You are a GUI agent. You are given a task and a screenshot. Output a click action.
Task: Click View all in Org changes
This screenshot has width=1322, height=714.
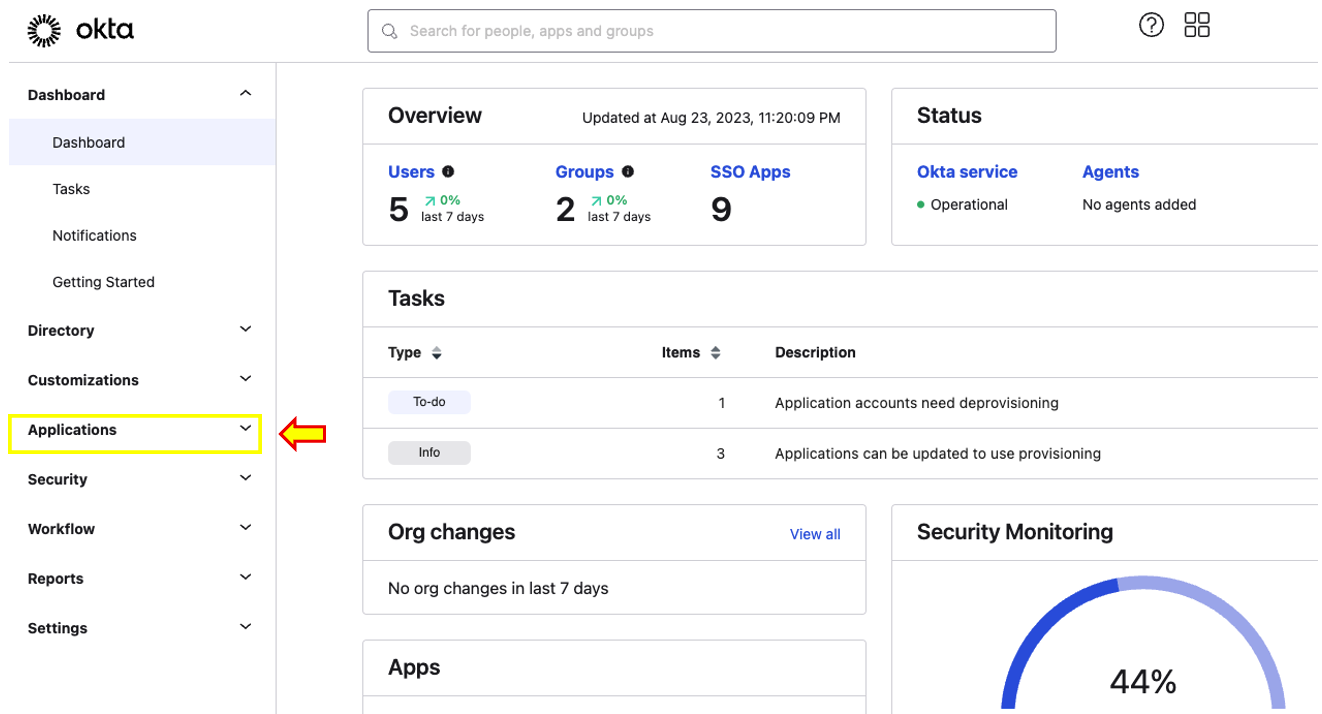815,534
